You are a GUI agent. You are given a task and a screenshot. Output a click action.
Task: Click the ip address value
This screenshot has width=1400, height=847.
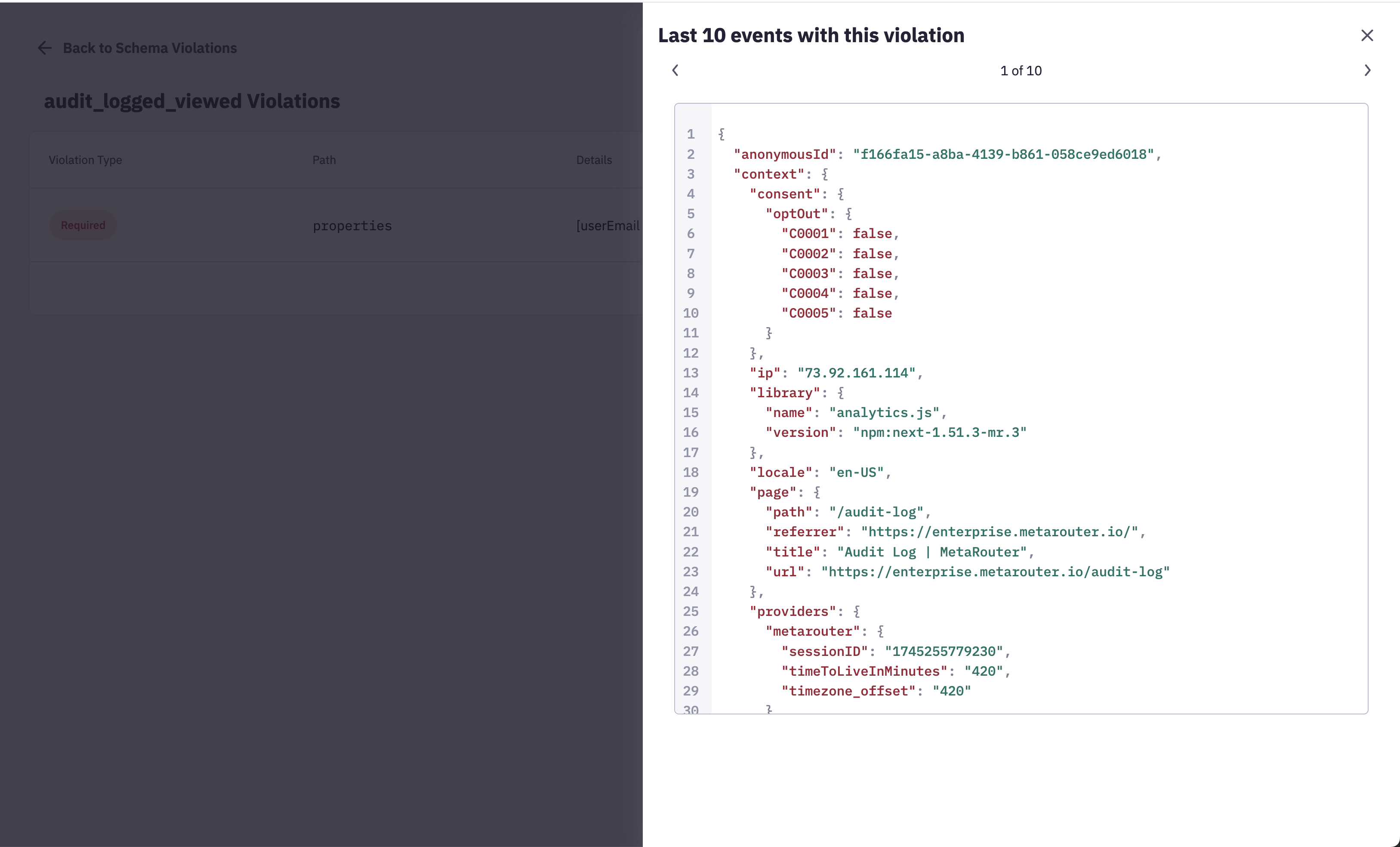point(856,374)
